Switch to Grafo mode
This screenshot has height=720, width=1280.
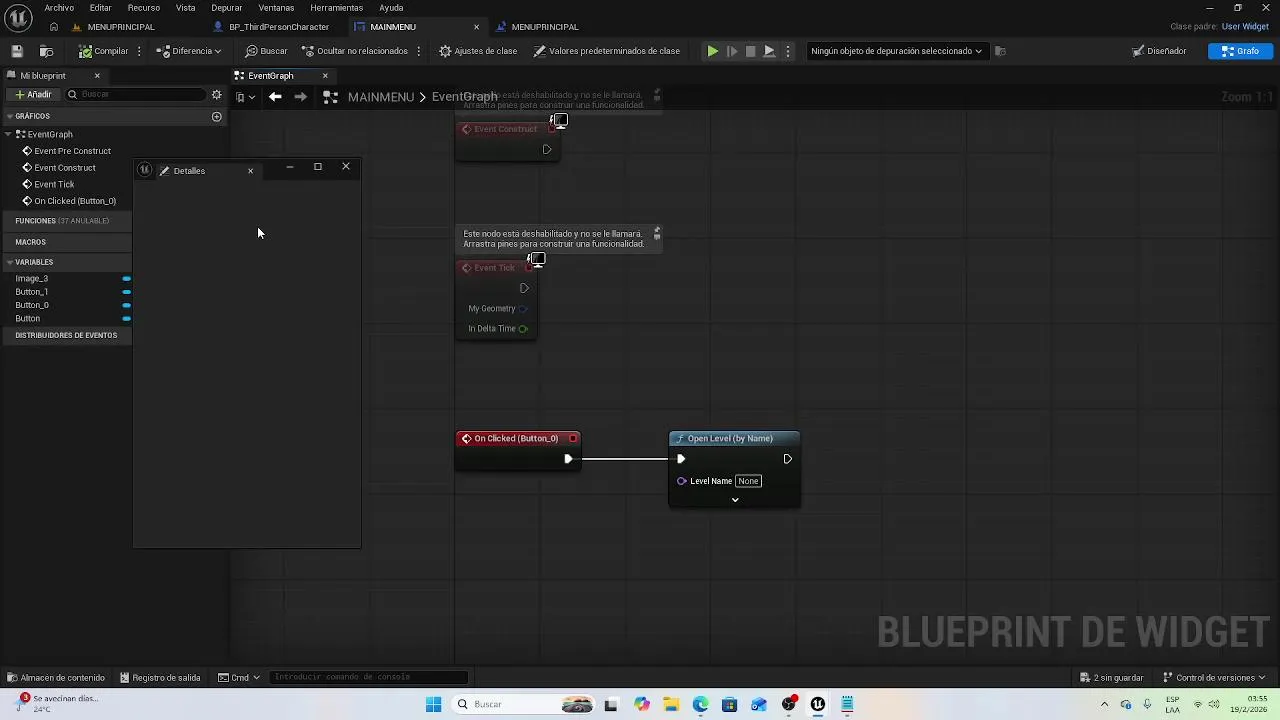(1240, 51)
